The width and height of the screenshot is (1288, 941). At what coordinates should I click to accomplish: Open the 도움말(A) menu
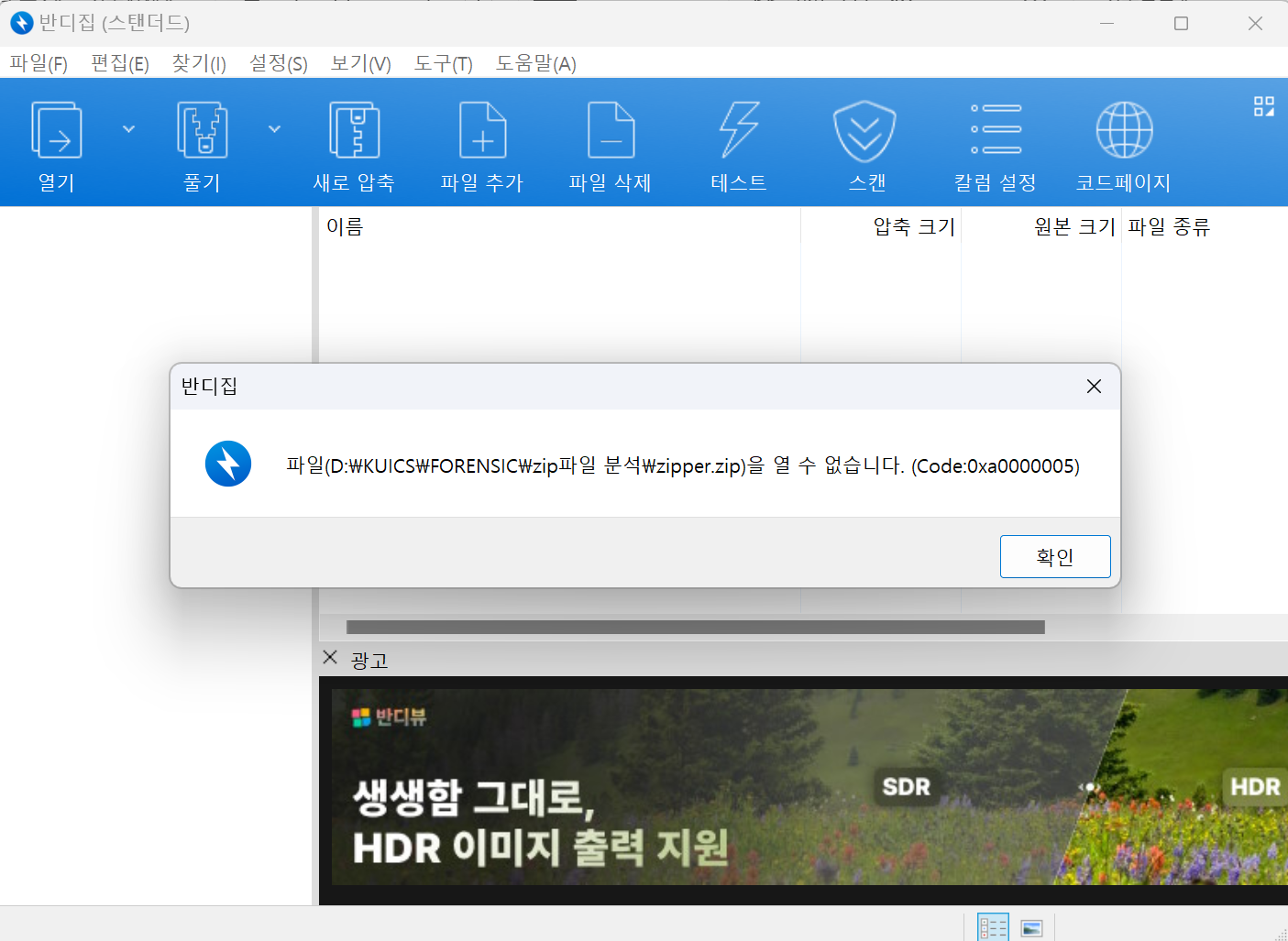[x=536, y=63]
